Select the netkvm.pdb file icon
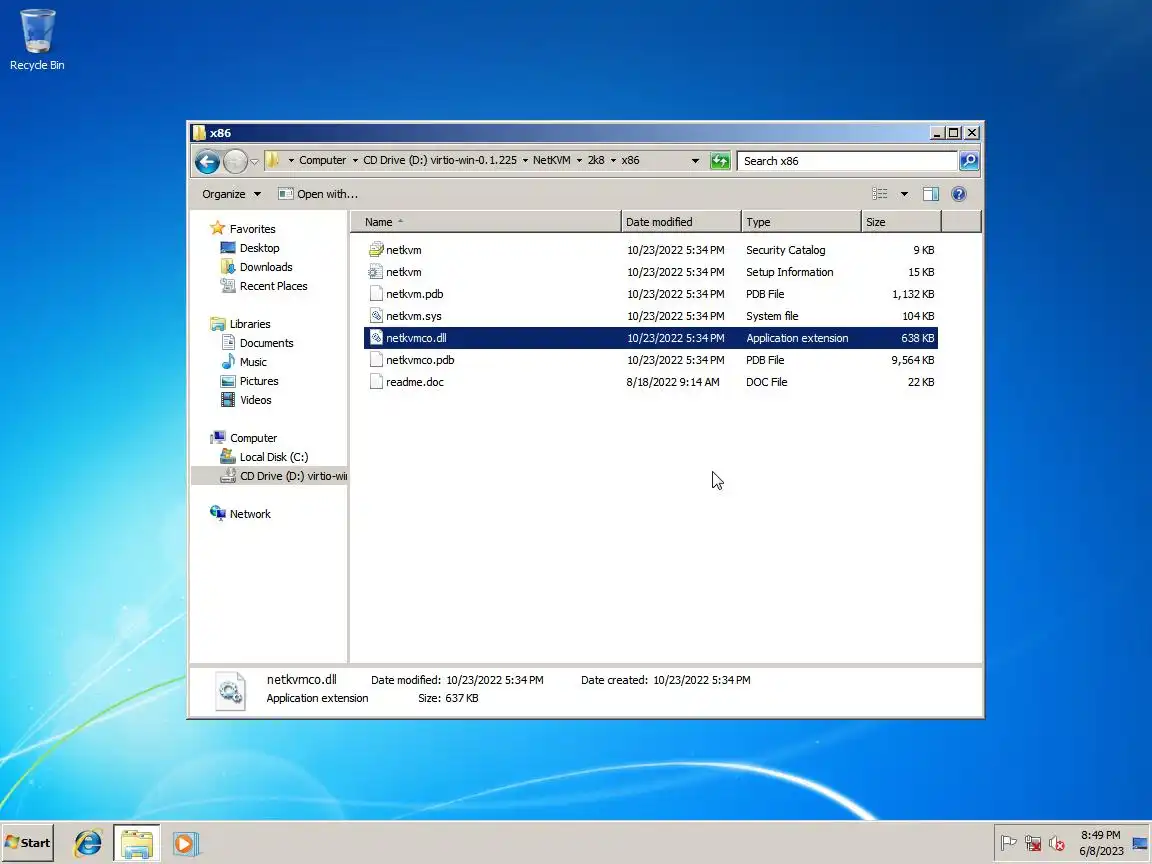This screenshot has width=1152, height=864. pyautogui.click(x=376, y=294)
